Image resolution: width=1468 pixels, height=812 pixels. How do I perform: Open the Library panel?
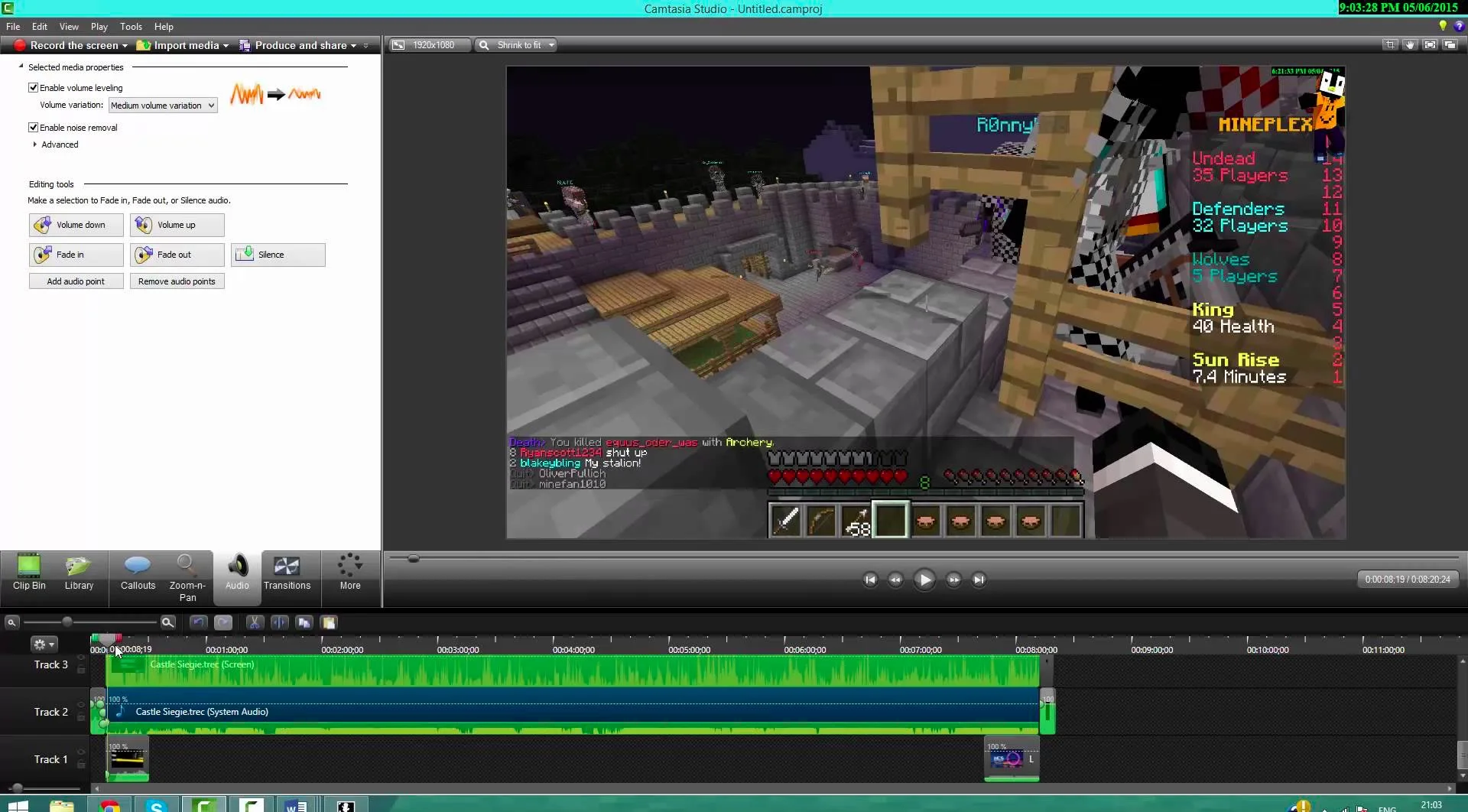(x=78, y=573)
